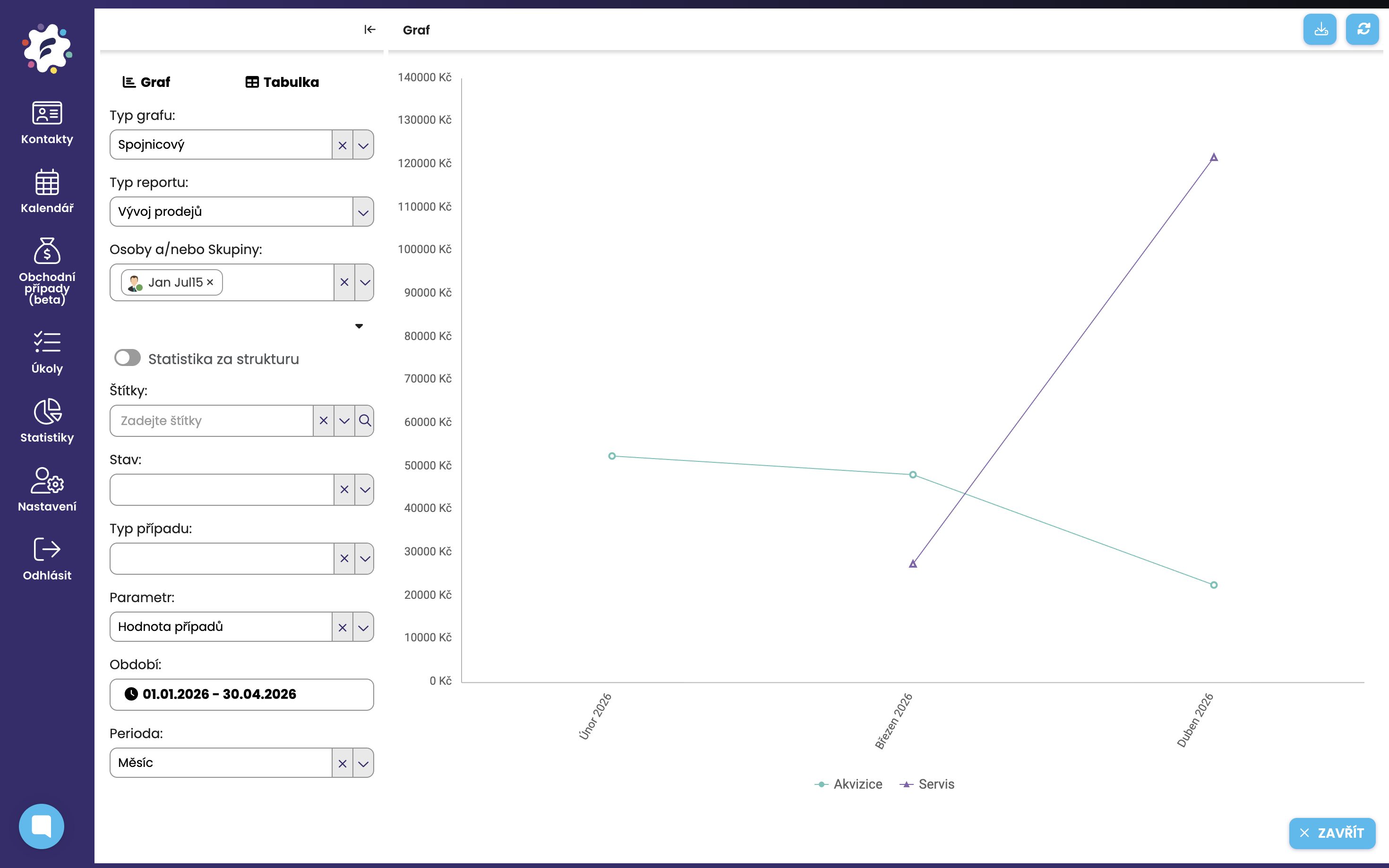Open the Kalendář section
The image size is (1389, 868).
pyautogui.click(x=47, y=192)
